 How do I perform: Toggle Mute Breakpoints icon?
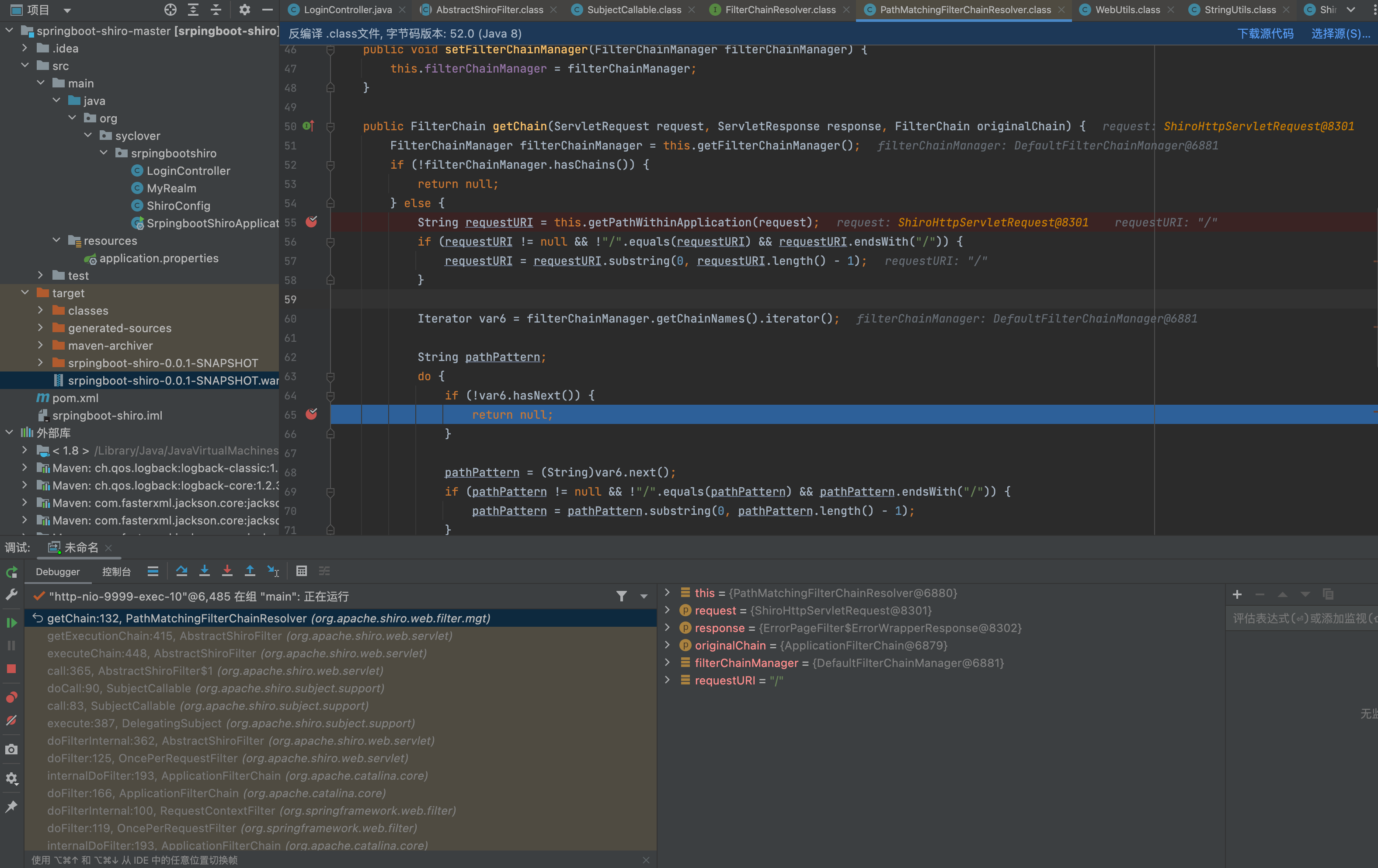click(11, 720)
